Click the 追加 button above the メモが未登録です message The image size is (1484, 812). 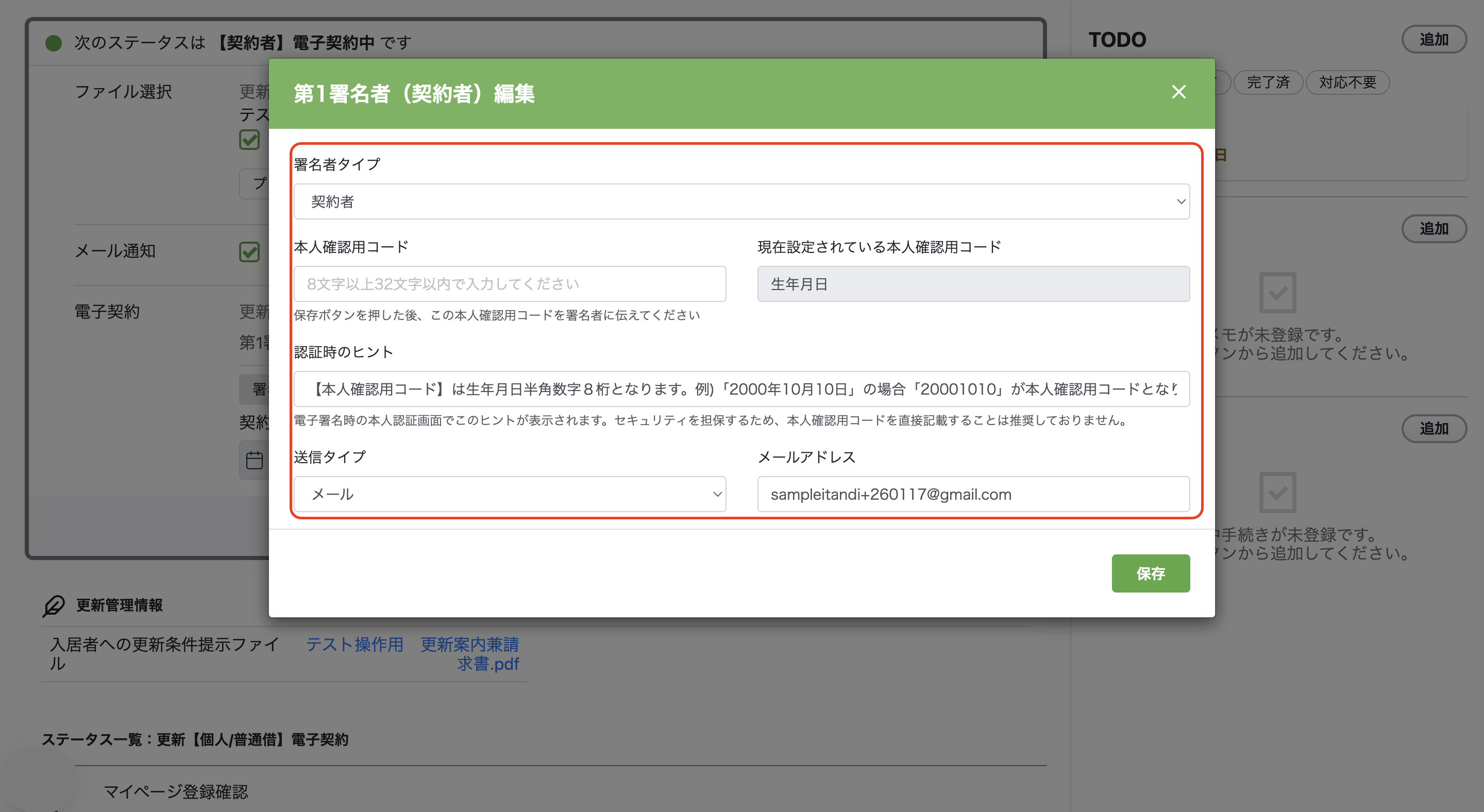click(x=1434, y=229)
